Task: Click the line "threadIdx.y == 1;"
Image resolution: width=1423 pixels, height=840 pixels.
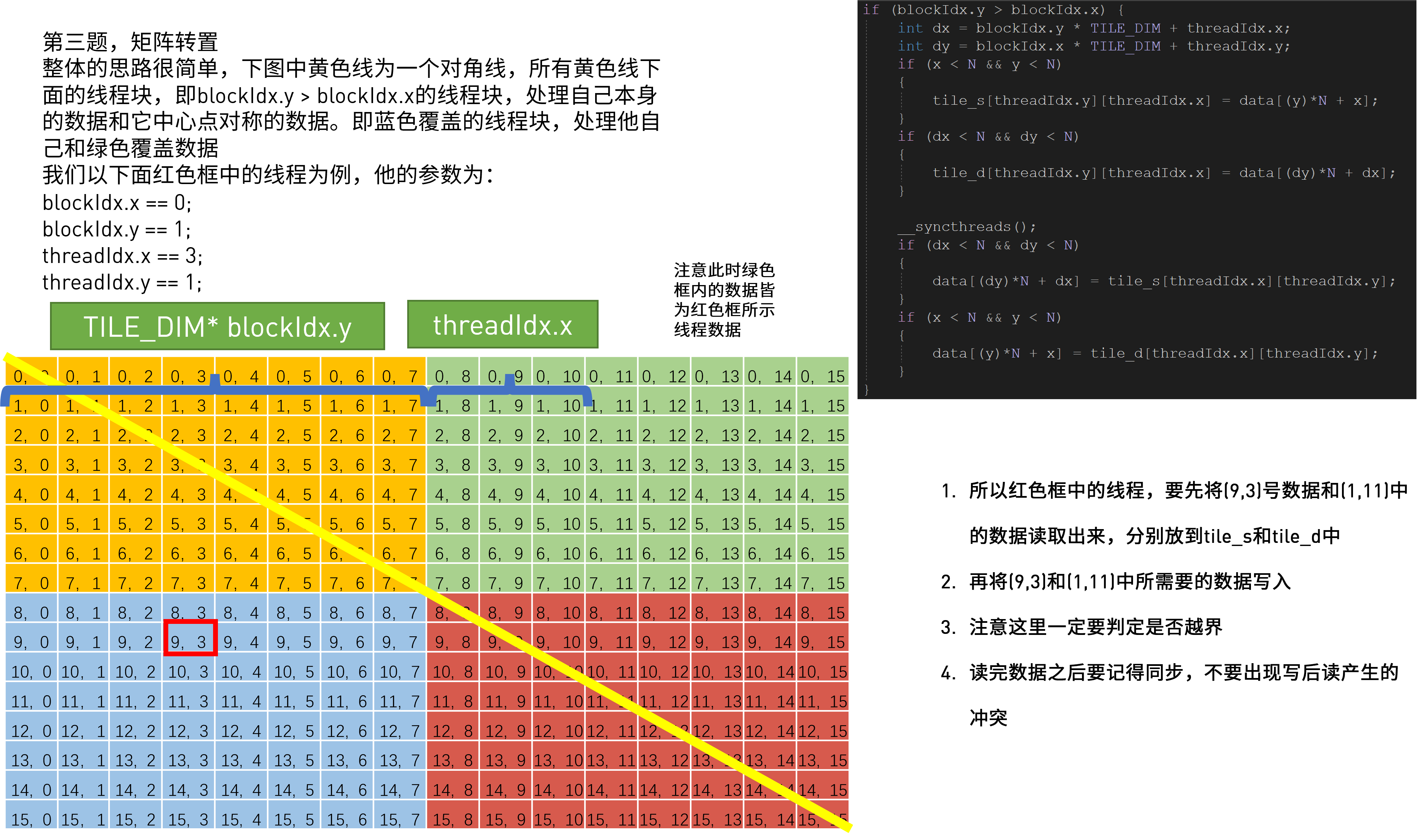Action: [x=122, y=282]
